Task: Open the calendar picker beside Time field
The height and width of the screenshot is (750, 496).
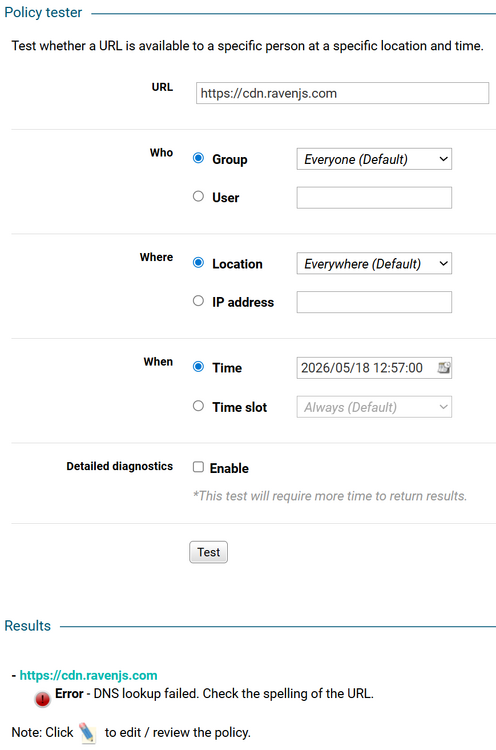Action: (444, 367)
